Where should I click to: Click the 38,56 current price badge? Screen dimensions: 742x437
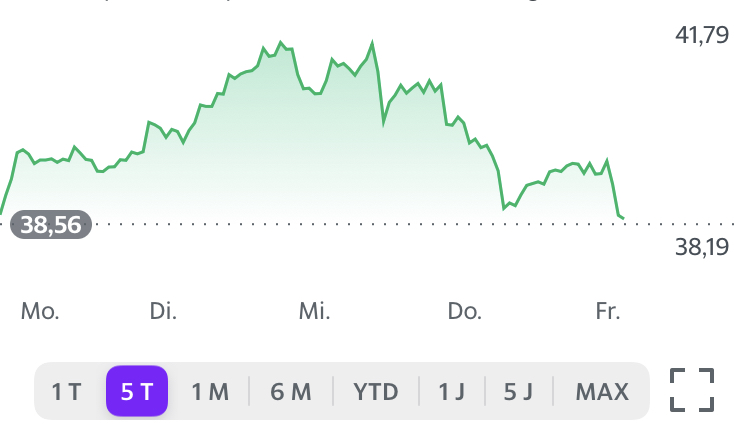(51, 225)
